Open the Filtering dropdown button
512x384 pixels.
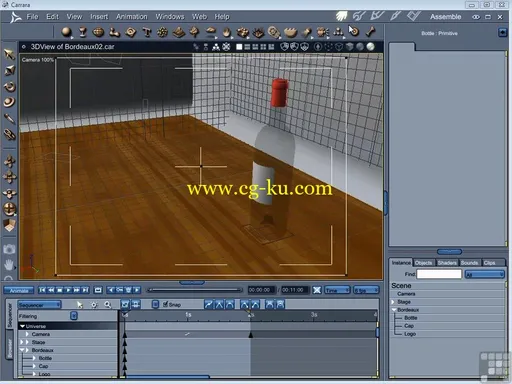coord(74,316)
